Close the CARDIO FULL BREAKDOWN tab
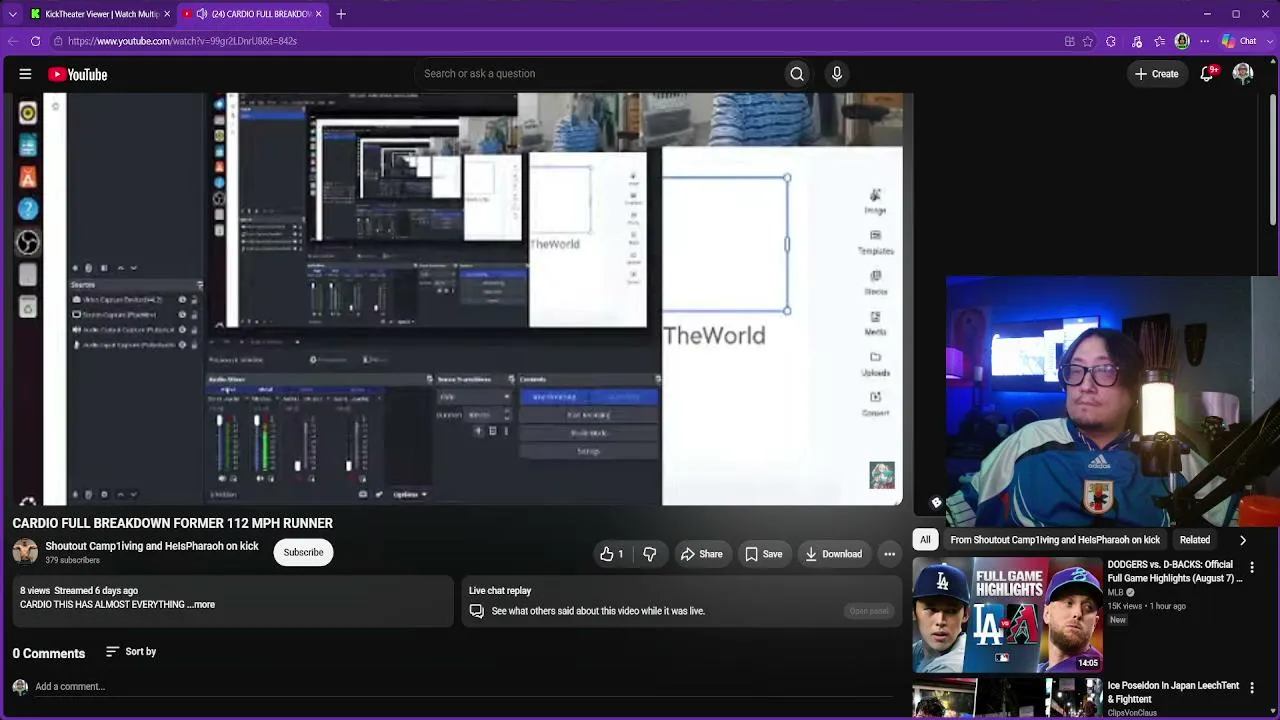 click(319, 14)
